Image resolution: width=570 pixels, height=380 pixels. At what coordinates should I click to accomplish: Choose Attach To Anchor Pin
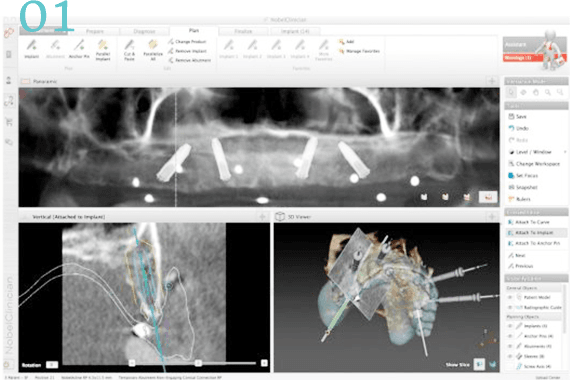pyautogui.click(x=534, y=243)
